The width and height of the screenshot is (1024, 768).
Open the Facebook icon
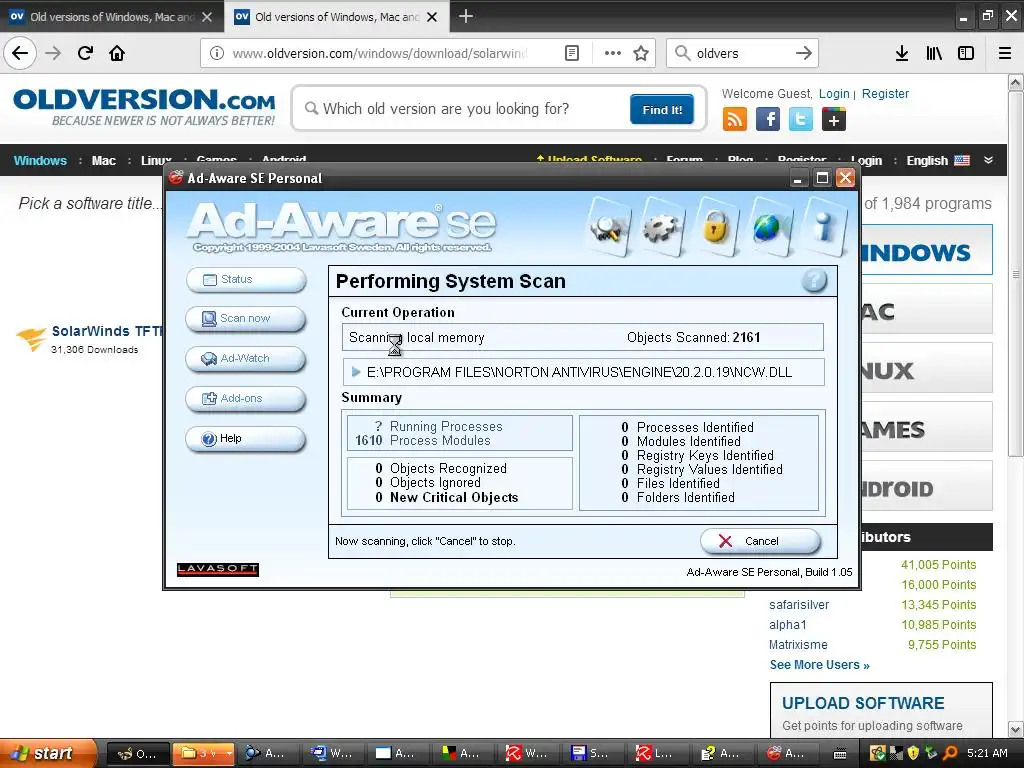pos(768,119)
